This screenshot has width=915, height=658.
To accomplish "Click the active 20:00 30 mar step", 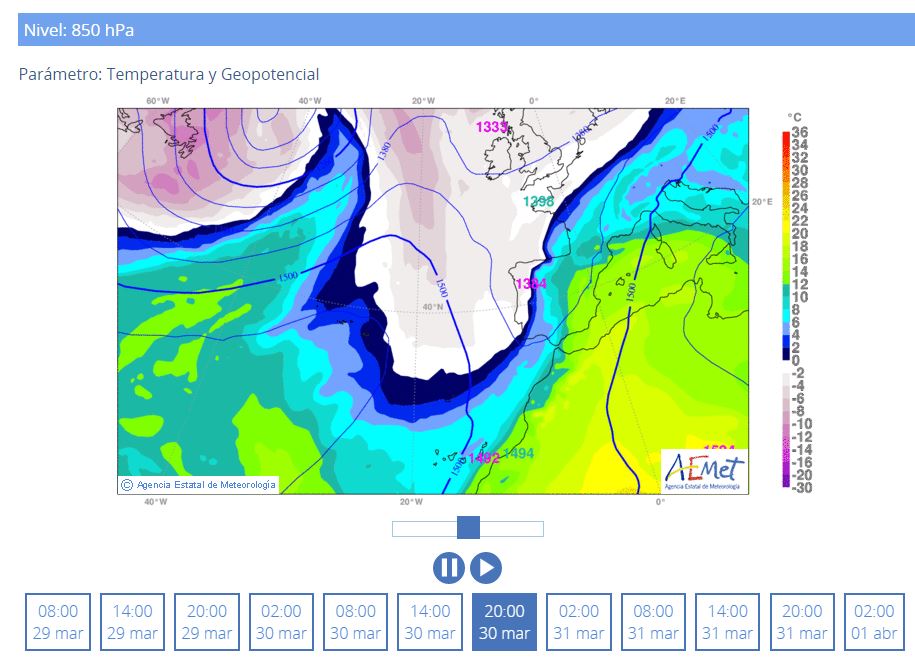I will pyautogui.click(x=504, y=622).
